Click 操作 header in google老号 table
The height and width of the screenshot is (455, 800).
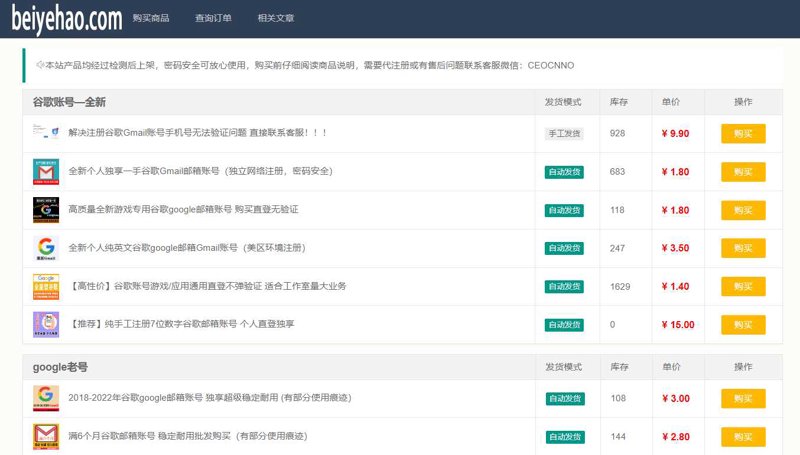tap(743, 367)
